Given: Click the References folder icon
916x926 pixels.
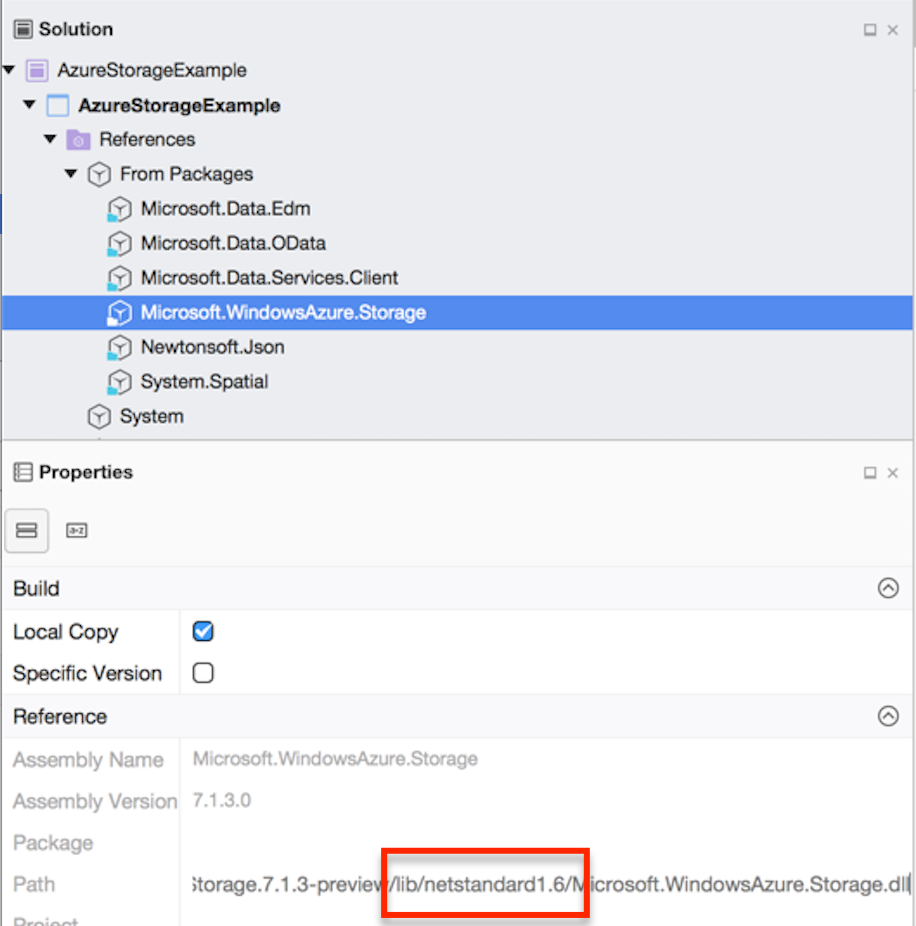Looking at the screenshot, I should click(x=77, y=139).
